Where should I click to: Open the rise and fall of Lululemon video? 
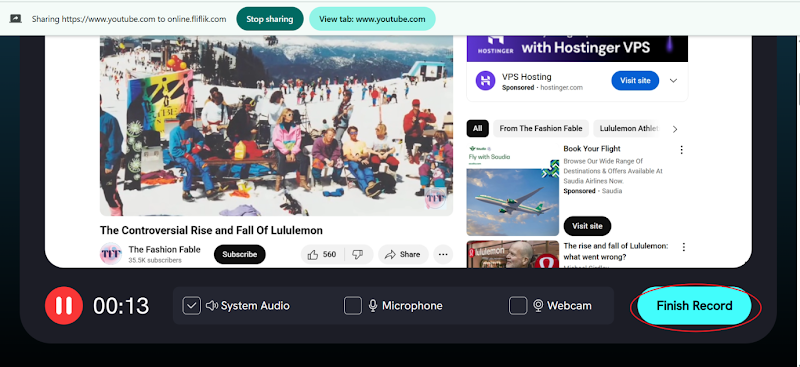tap(615, 251)
